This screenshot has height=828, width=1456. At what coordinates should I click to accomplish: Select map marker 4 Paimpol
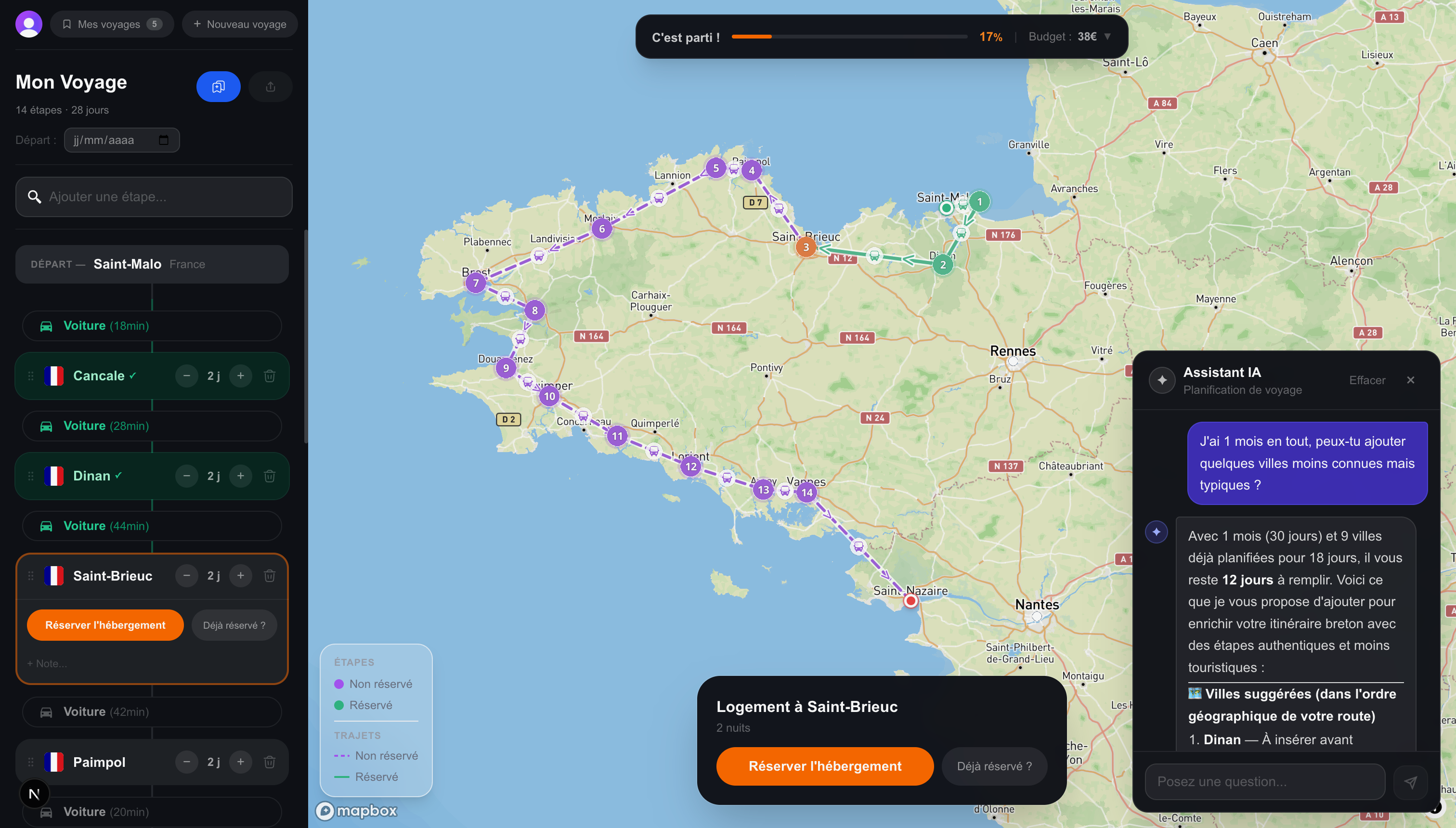click(x=752, y=170)
